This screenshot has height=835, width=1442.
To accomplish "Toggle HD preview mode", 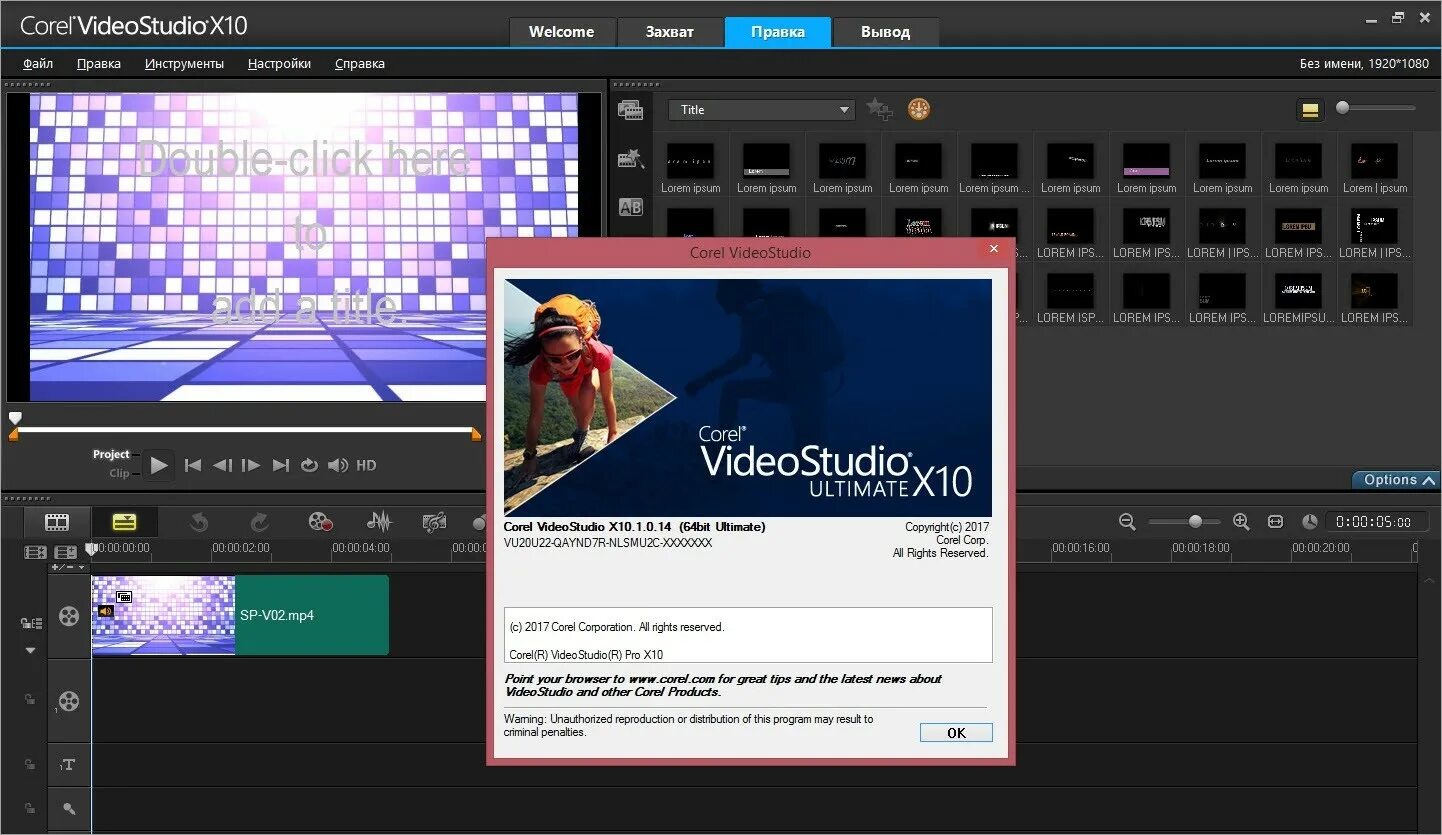I will tap(366, 465).
